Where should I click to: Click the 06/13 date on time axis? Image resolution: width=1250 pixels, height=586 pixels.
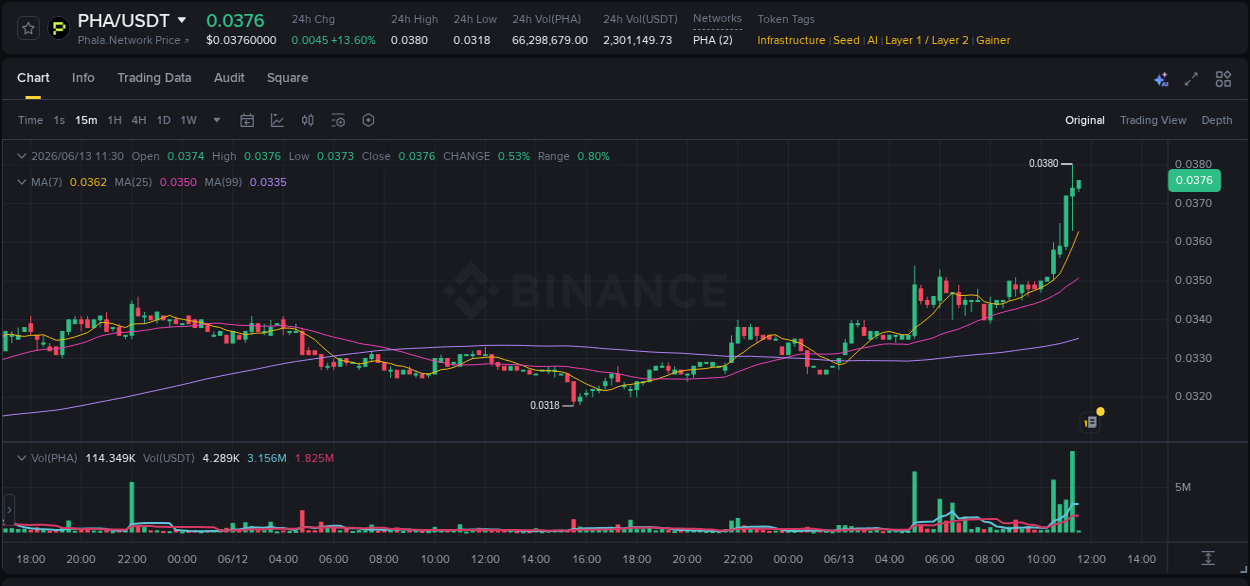839,559
